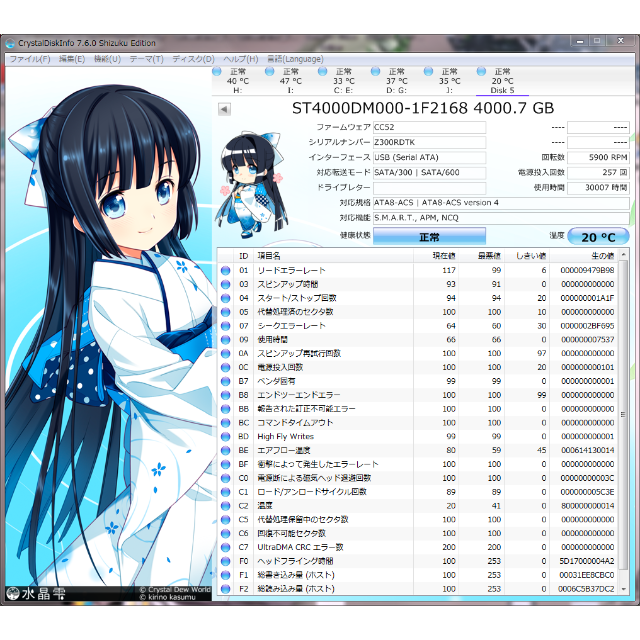This screenshot has height=640, width=640.
Task: Click the raw value 00614130014
Action: coord(587,451)
